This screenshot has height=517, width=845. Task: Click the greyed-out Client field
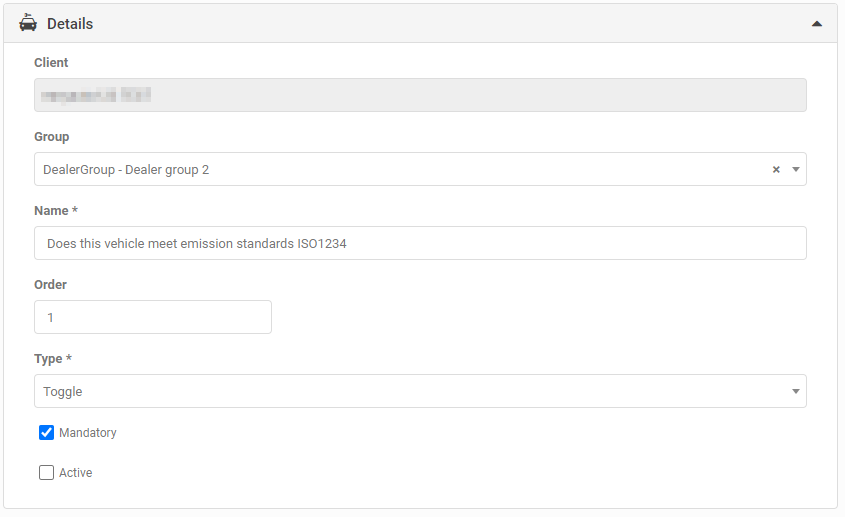pyautogui.click(x=420, y=95)
